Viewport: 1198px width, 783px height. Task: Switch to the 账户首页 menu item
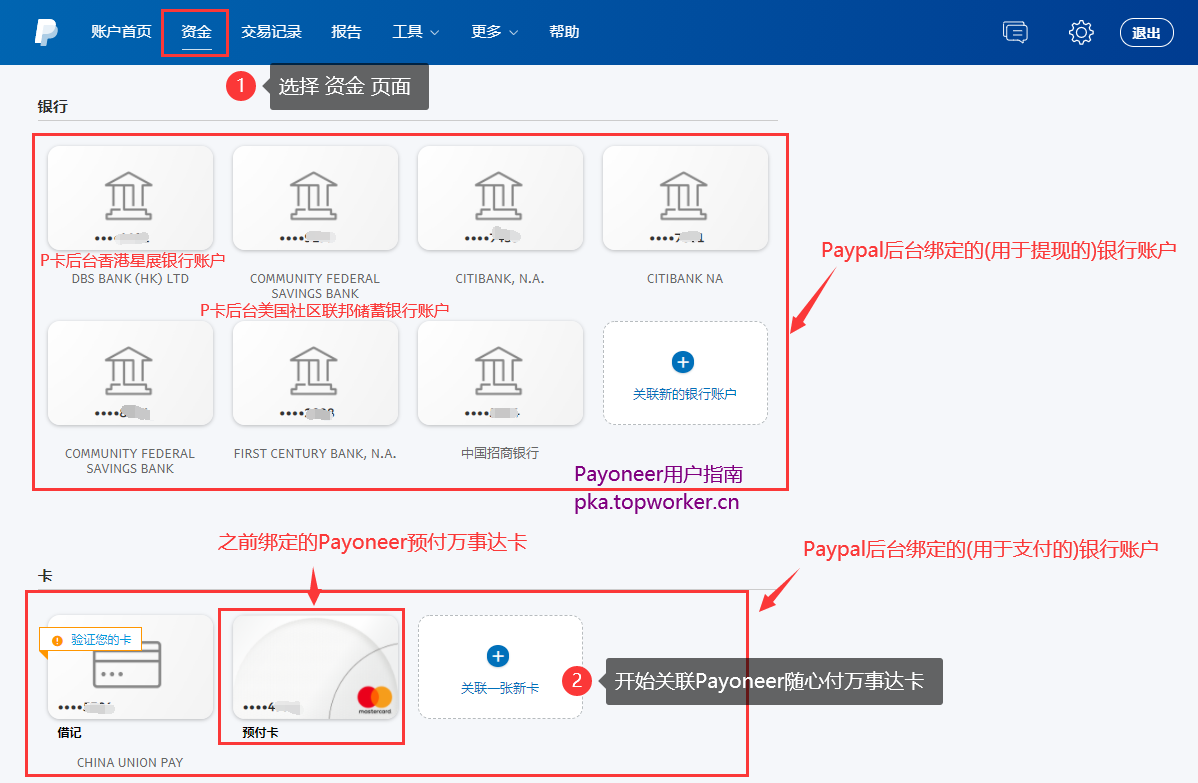tap(121, 31)
